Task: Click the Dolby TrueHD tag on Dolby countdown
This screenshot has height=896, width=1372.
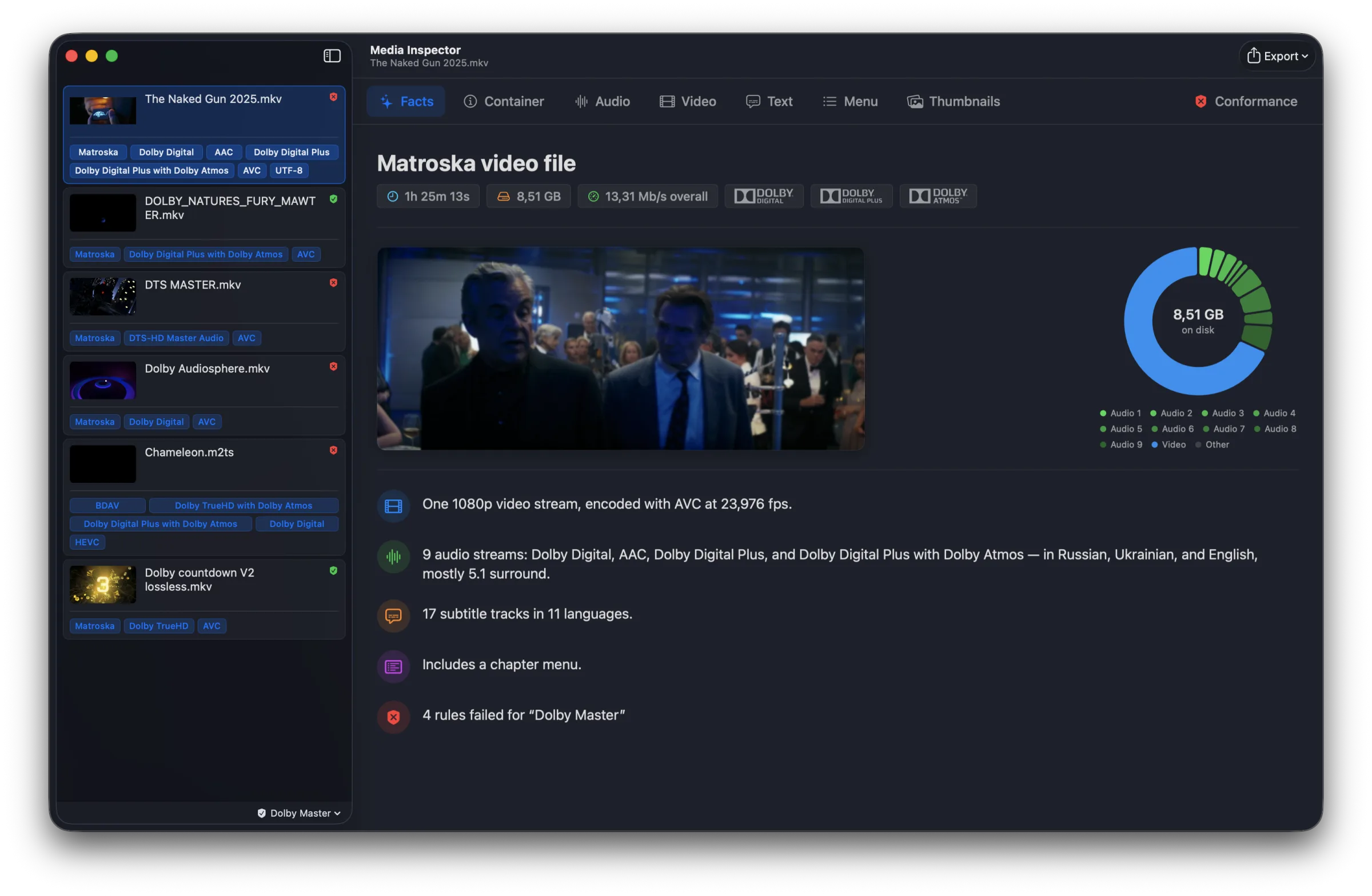Action: coord(158,626)
